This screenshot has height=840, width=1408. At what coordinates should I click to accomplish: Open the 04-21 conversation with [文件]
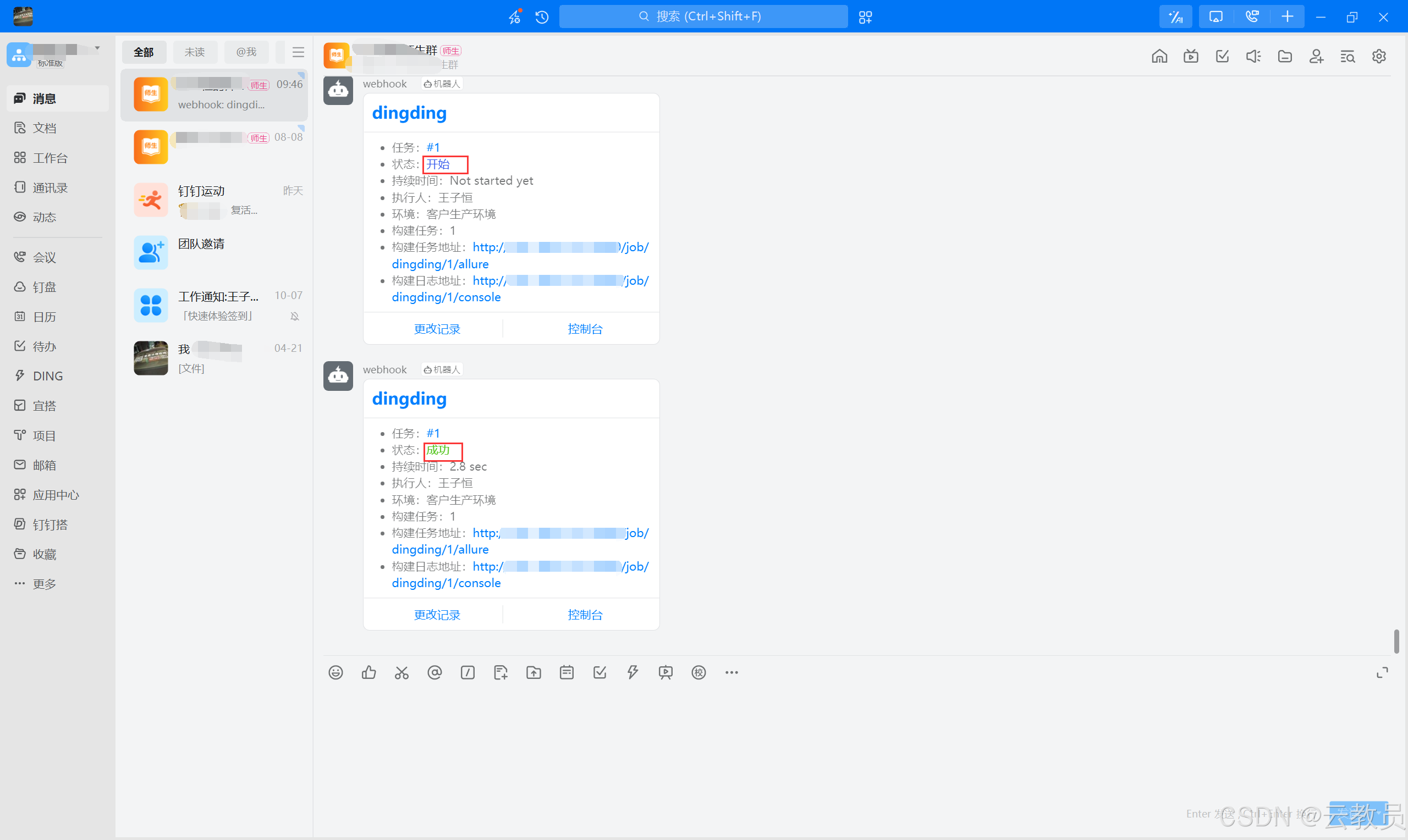214,358
